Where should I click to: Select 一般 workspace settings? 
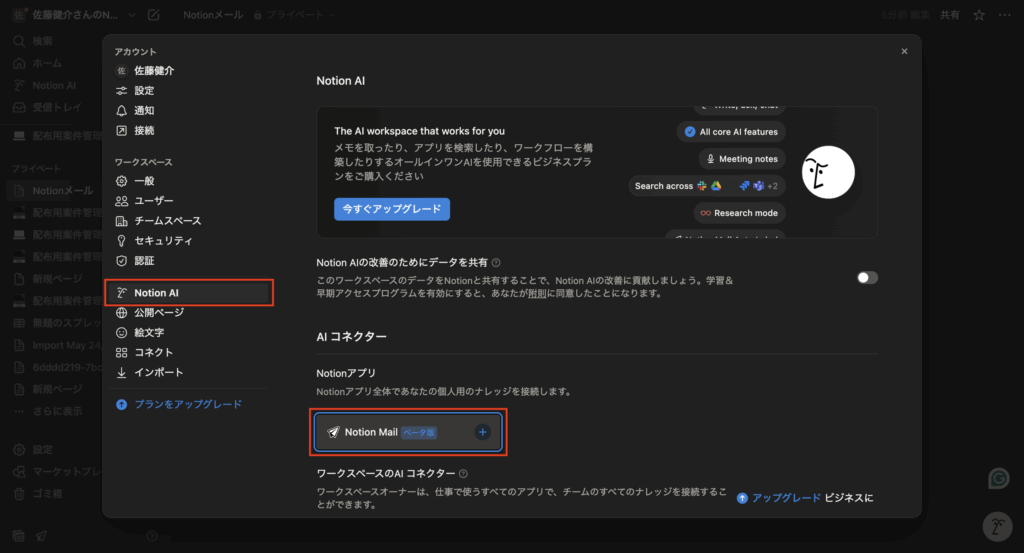pyautogui.click(x=144, y=181)
